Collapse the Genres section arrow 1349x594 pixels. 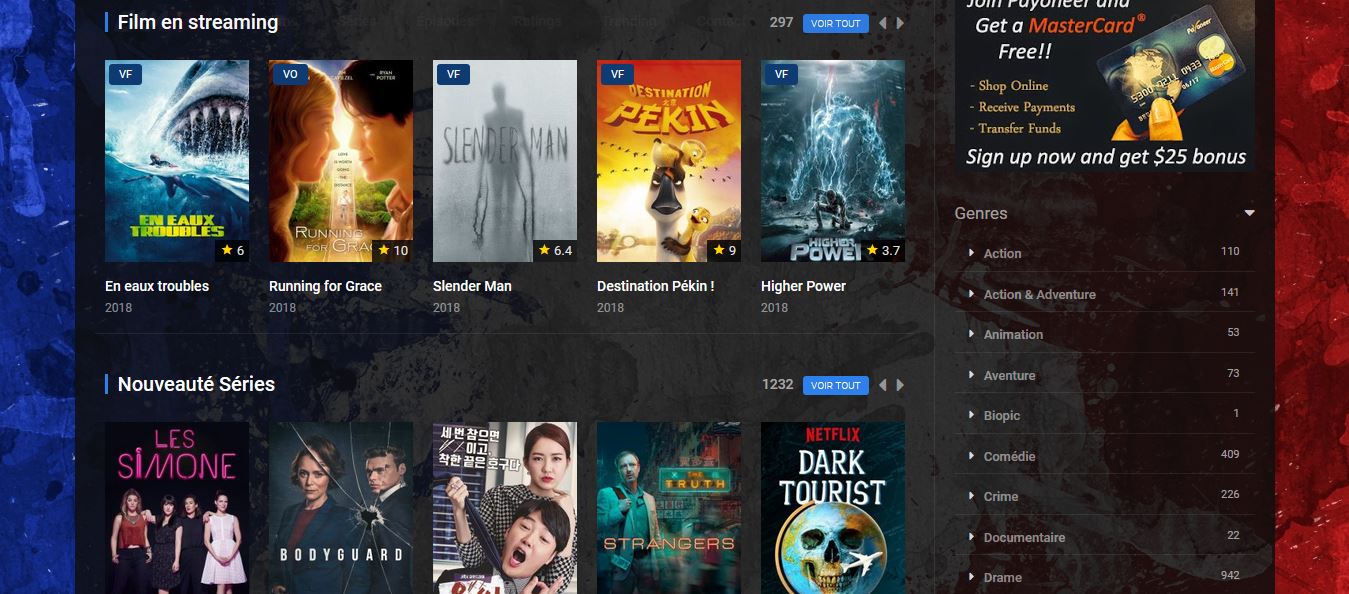pos(1249,213)
